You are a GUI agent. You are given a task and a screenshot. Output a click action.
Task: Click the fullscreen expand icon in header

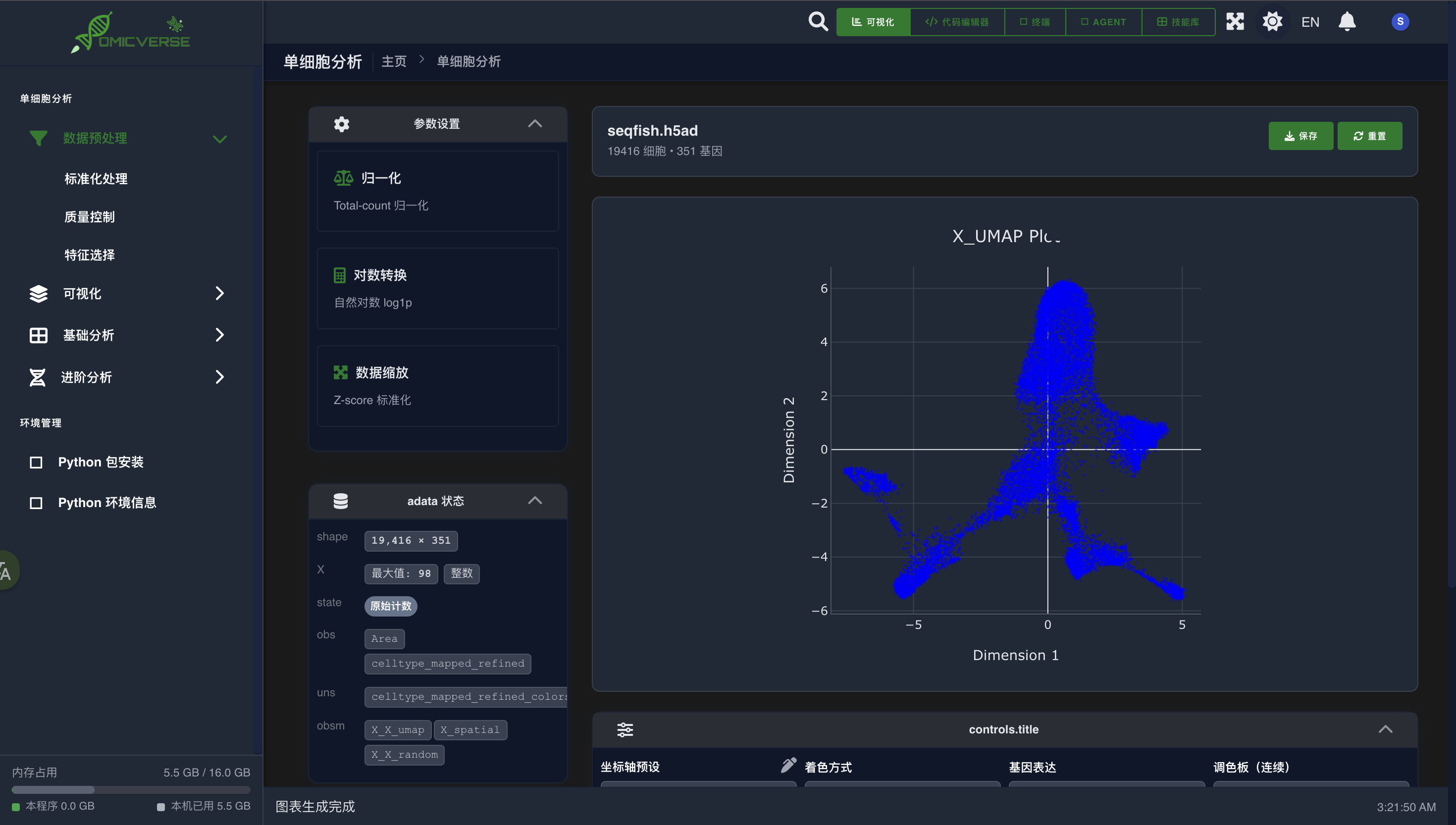[x=1235, y=21]
